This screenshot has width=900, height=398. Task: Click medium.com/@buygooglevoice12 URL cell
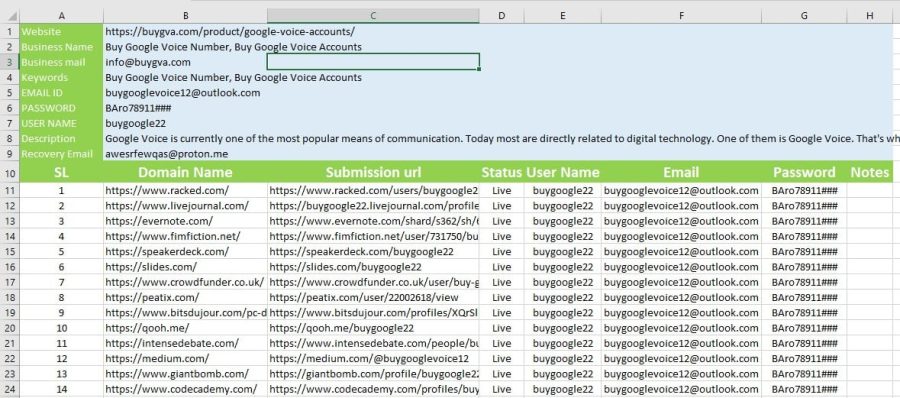(x=373, y=359)
